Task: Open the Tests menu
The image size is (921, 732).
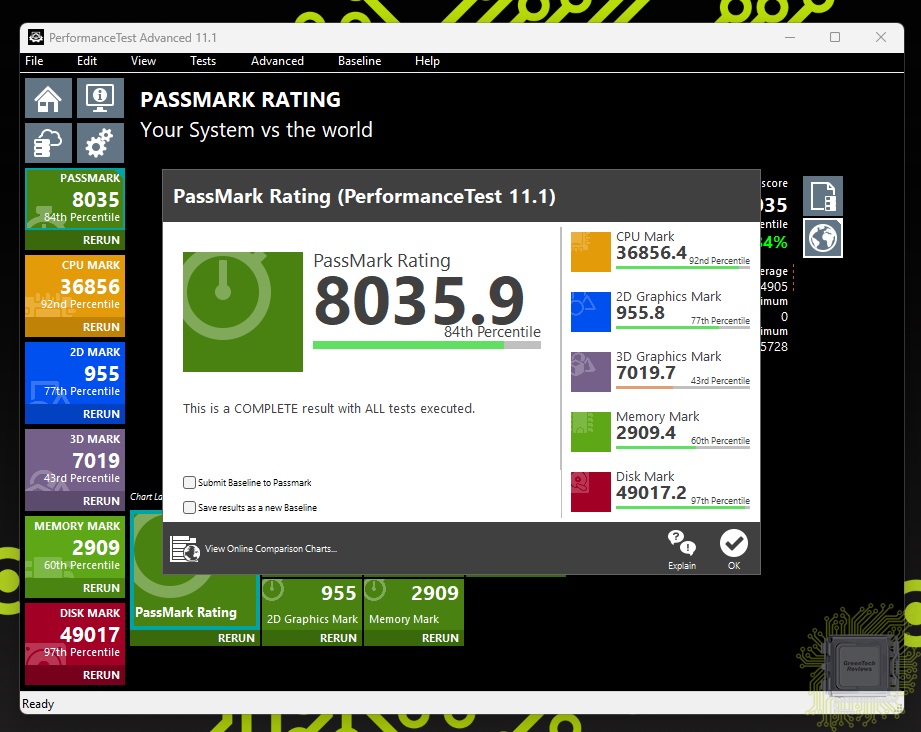Action: tap(203, 61)
